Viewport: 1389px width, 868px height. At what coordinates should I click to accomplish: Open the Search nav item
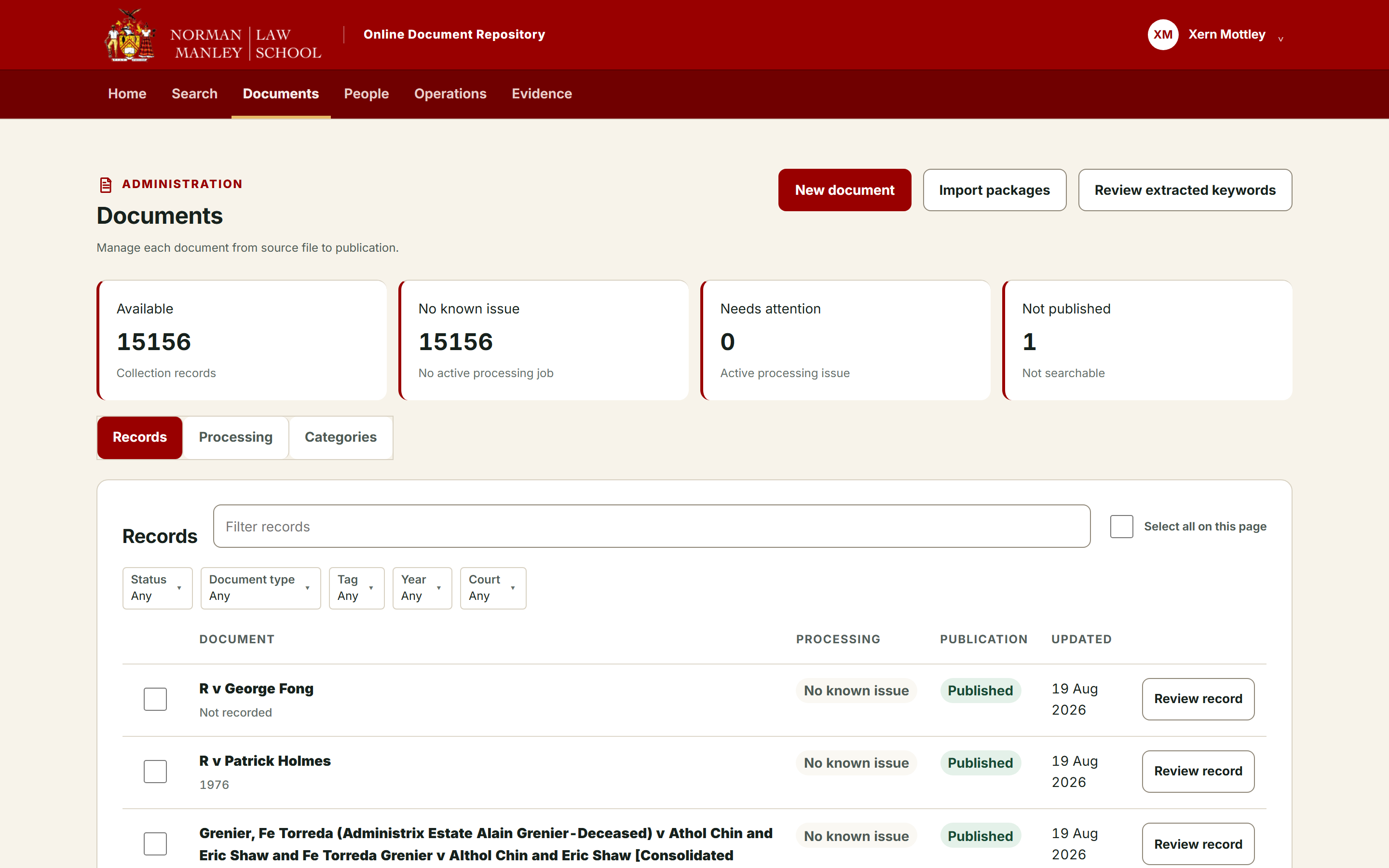pyautogui.click(x=194, y=94)
